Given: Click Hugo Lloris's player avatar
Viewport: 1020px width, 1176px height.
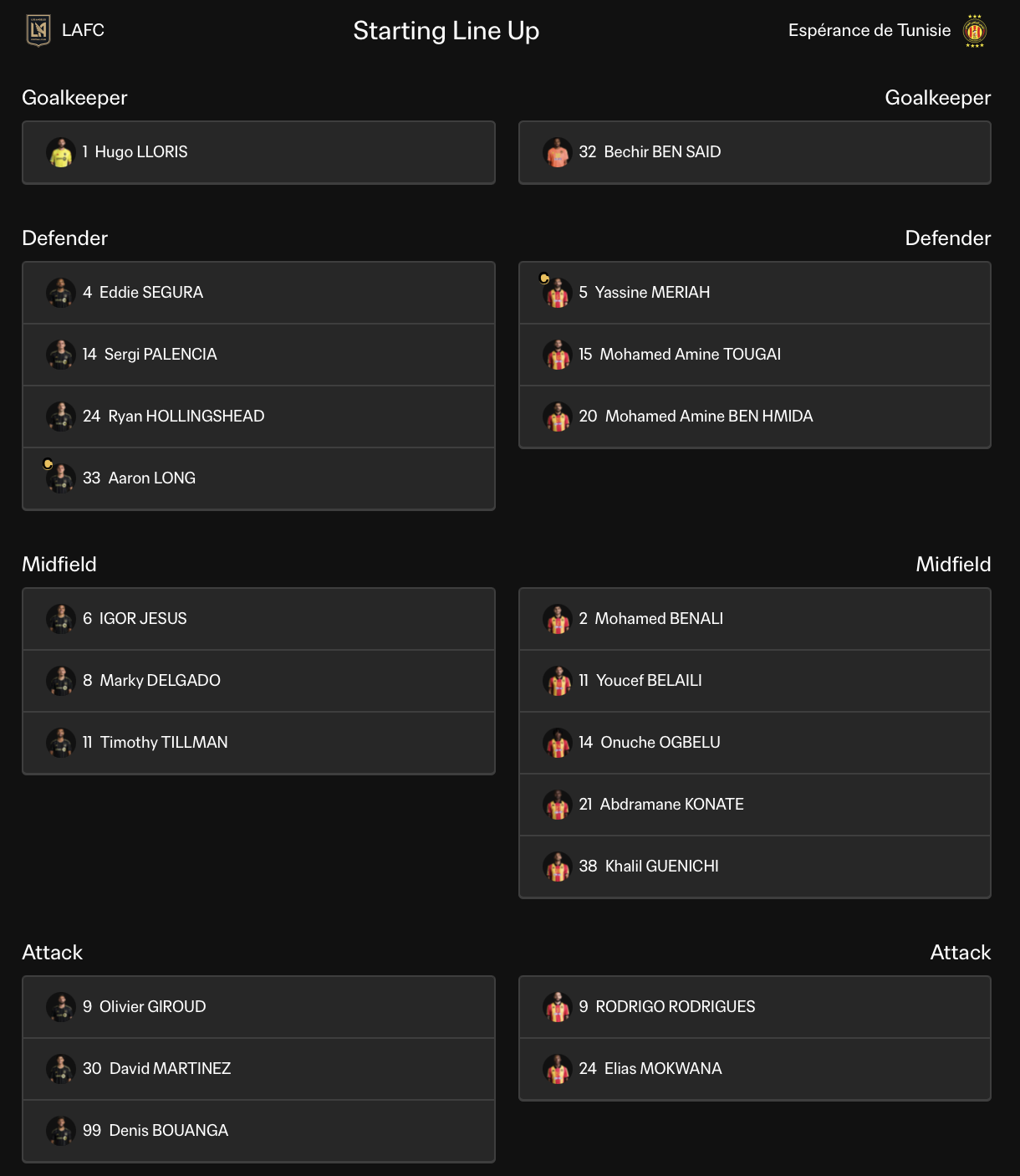Looking at the screenshot, I should click(x=61, y=152).
